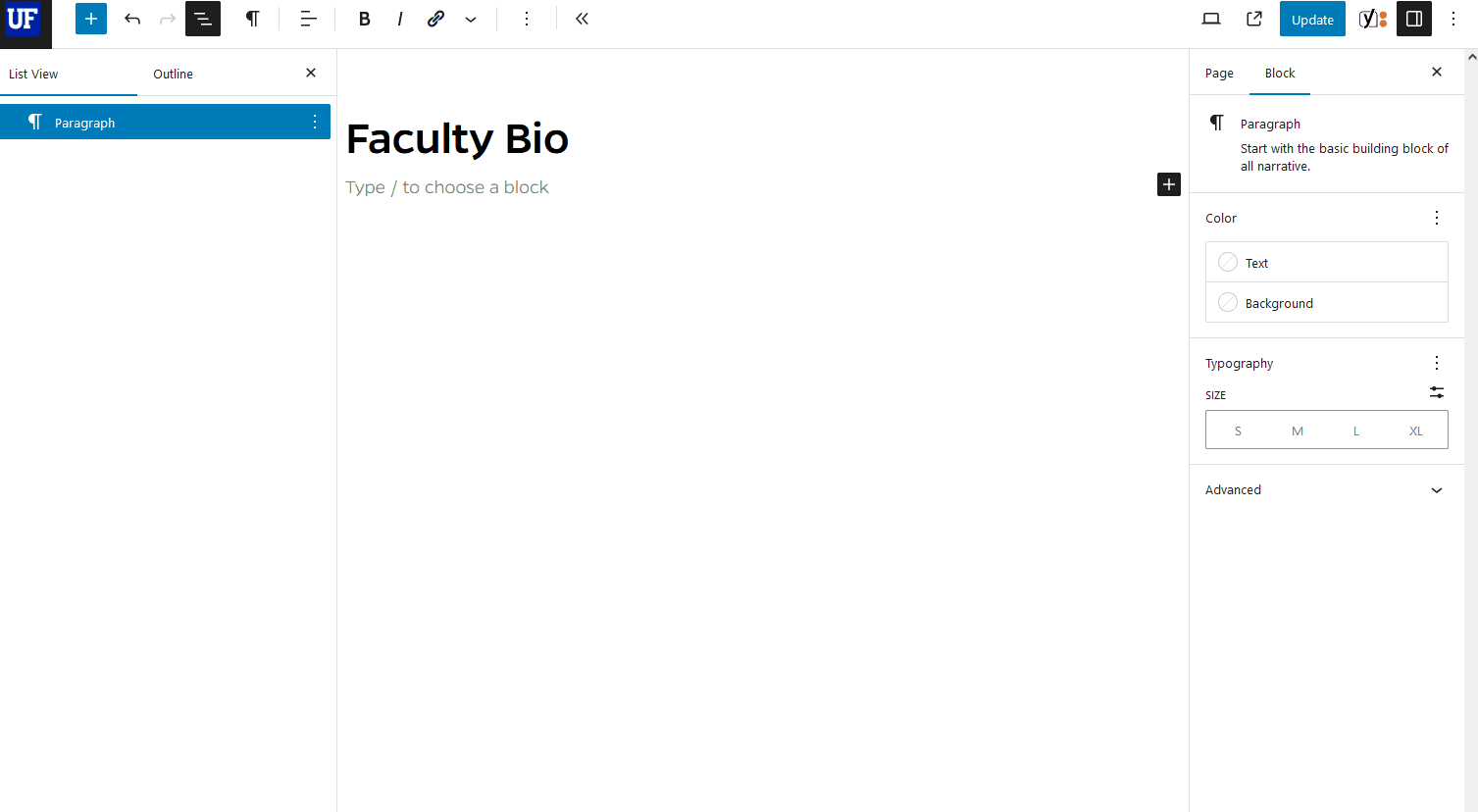Open more formatting options chevron
Screen dimensions: 1478x812
coord(471,19)
